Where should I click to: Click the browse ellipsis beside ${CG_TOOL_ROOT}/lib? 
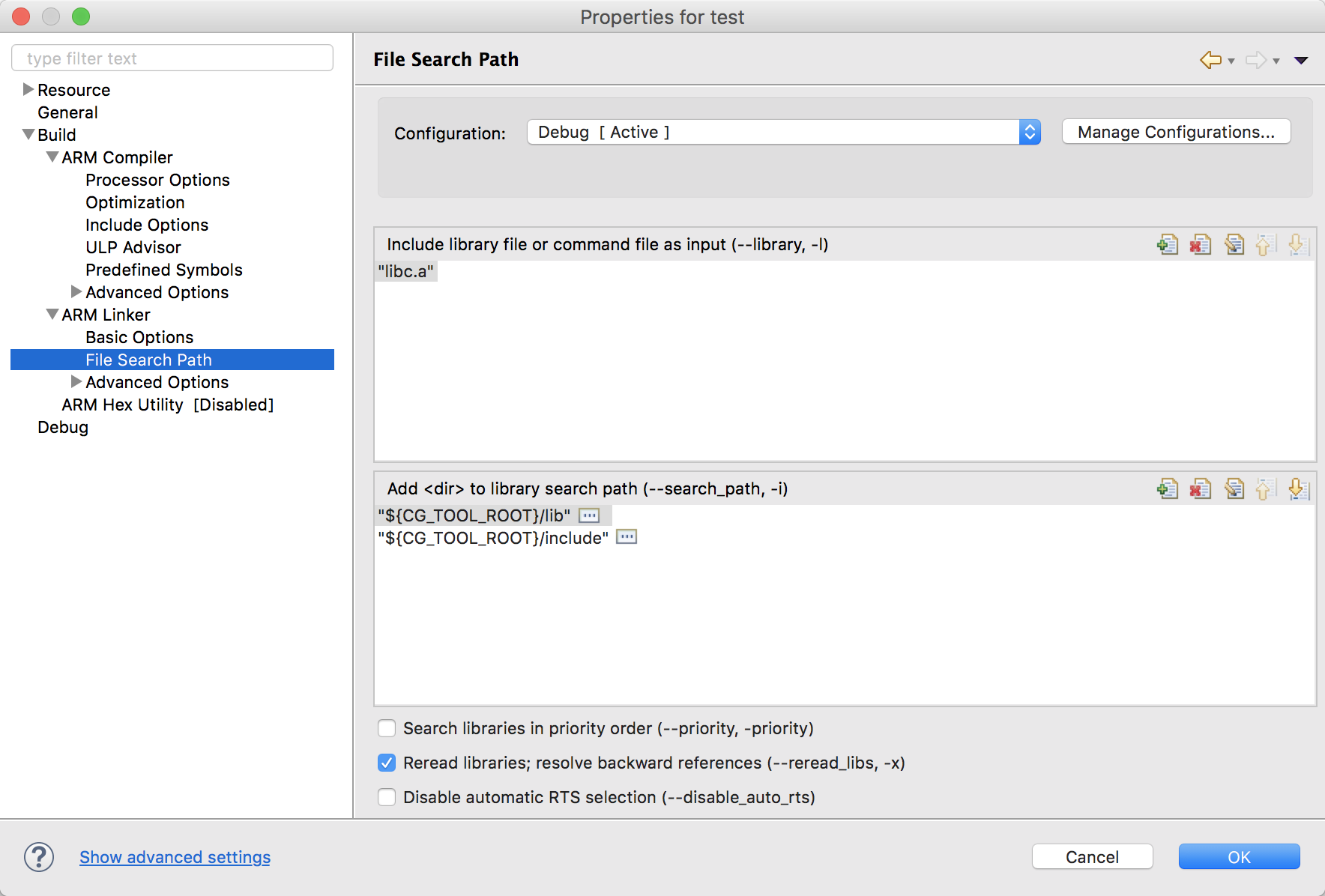(x=589, y=515)
